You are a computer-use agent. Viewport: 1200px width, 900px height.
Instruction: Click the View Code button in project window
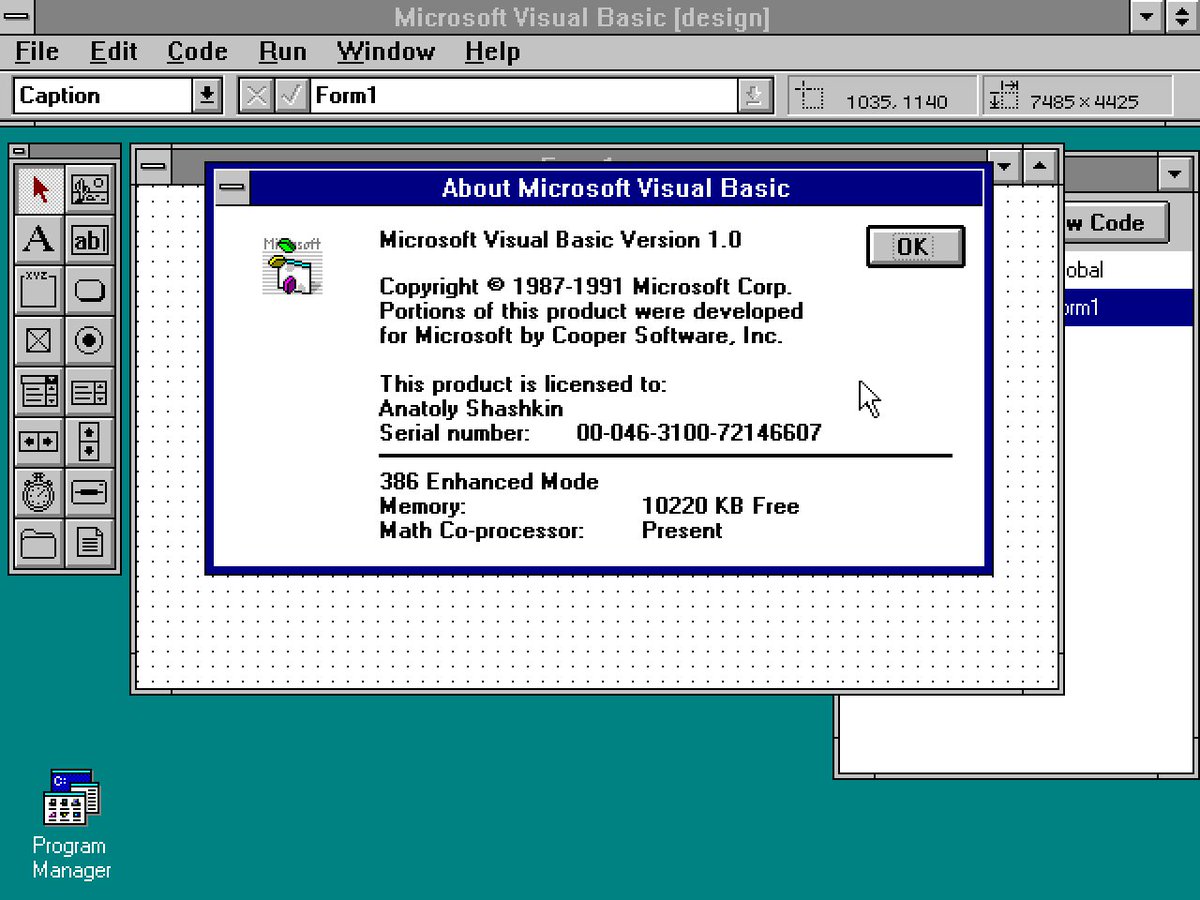1116,222
